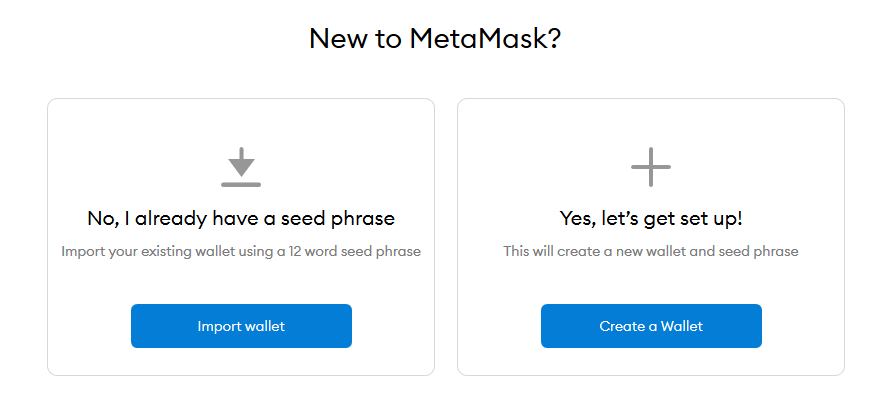This screenshot has height=412, width=894.
Task: Select the existing seed phrase import card
Action: [x=241, y=120]
